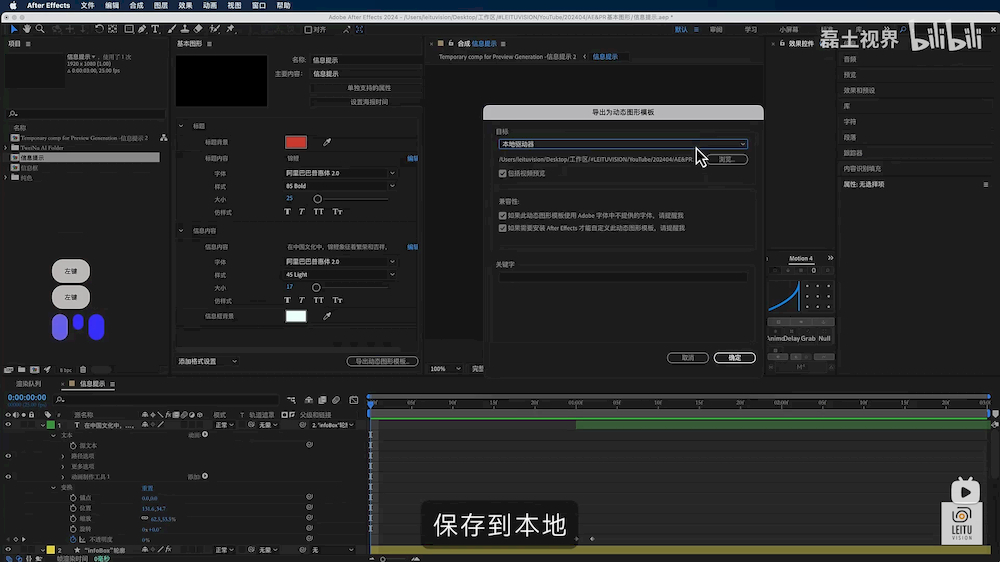
Task: Toggle Adobe fonts warning checkbox
Action: 503,216
